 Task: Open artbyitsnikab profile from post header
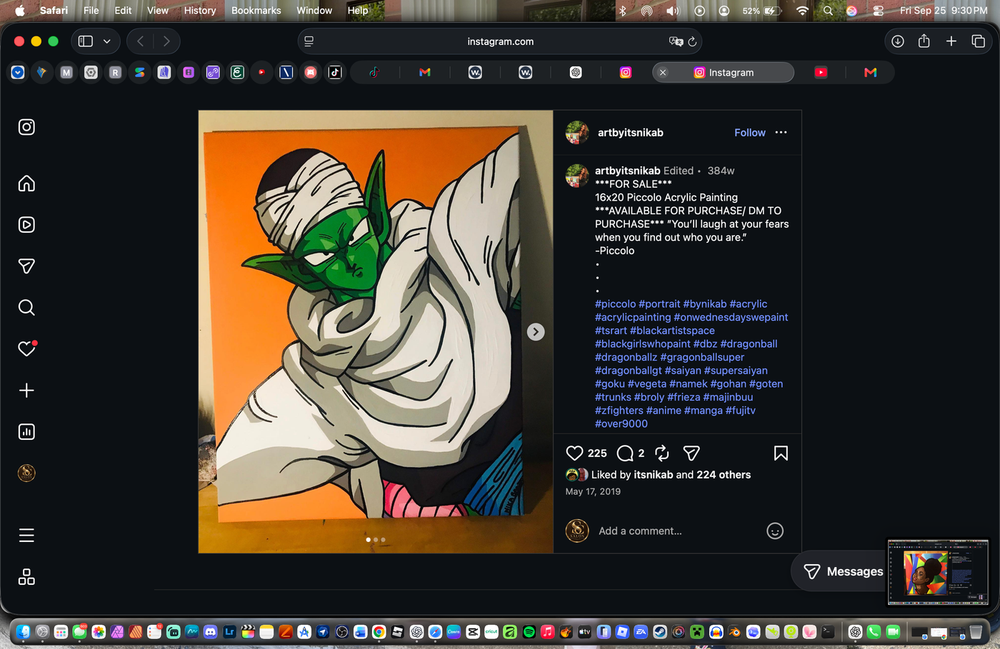click(x=630, y=133)
